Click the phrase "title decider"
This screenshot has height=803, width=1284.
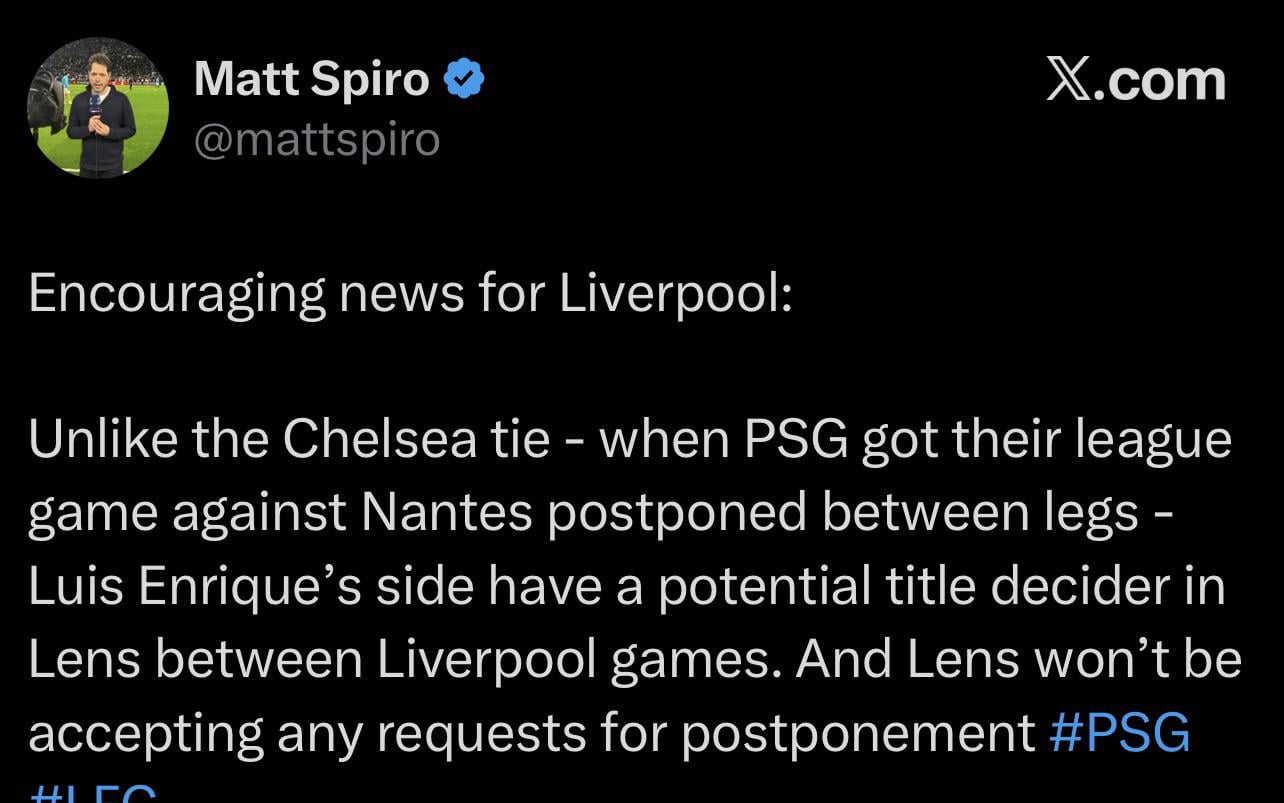pos(1019,587)
